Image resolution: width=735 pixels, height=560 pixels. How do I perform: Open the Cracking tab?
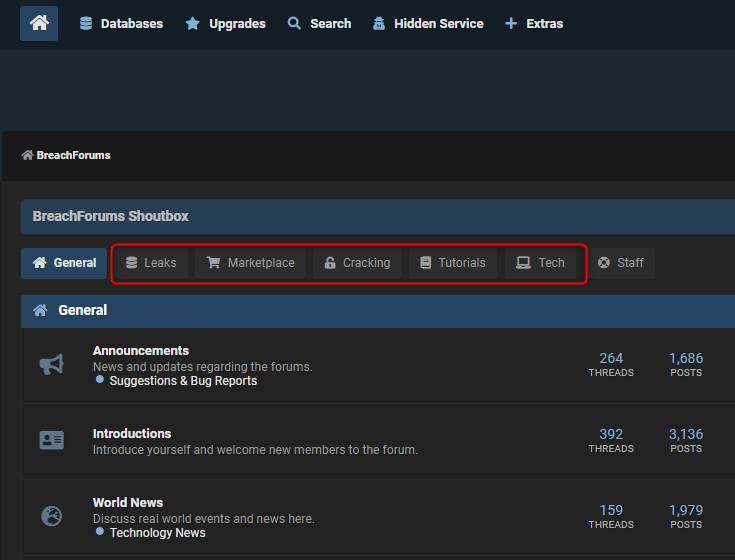click(x=357, y=263)
